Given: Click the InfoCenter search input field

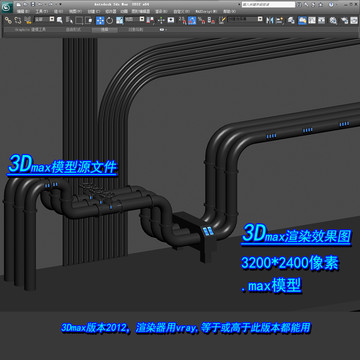Looking at the screenshot, I should 268,5.
